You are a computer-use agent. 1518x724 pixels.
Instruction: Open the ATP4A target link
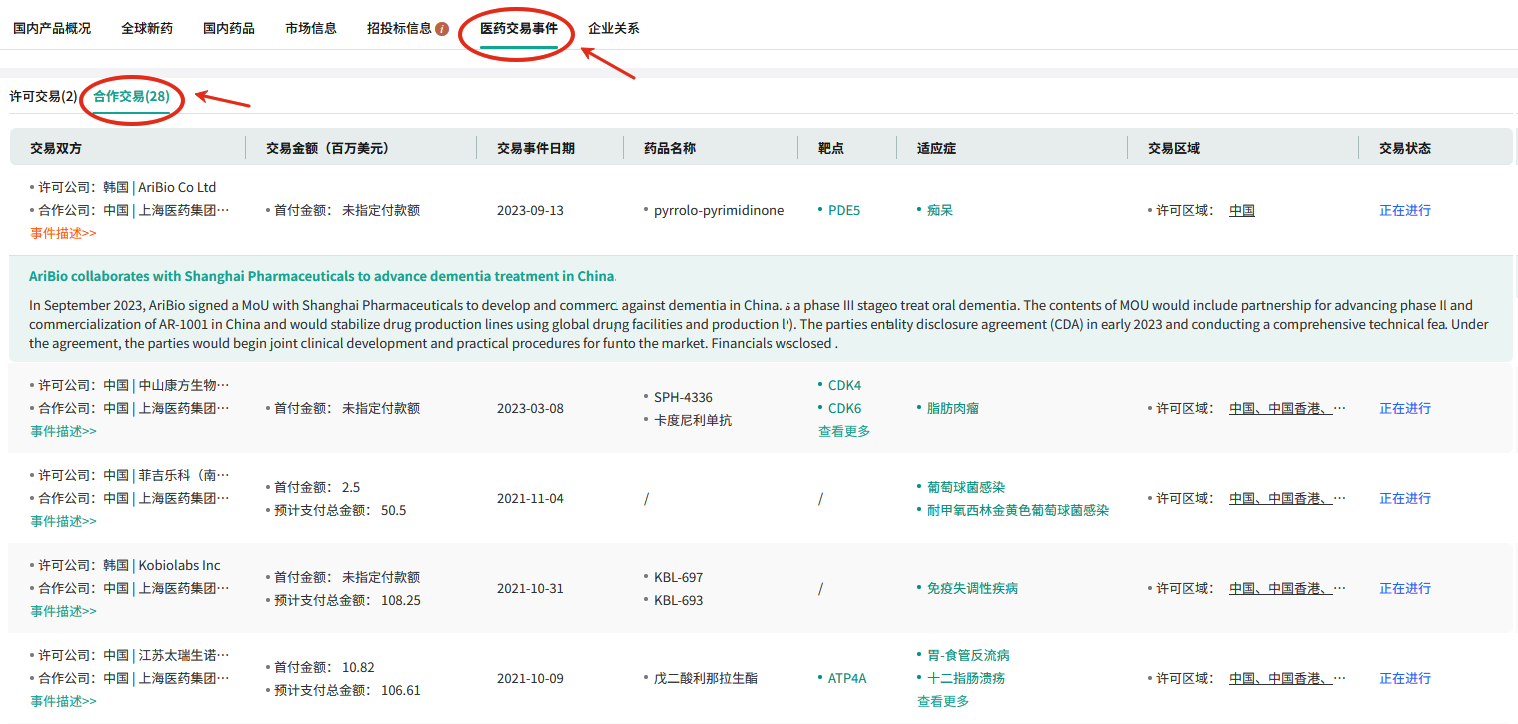(846, 678)
